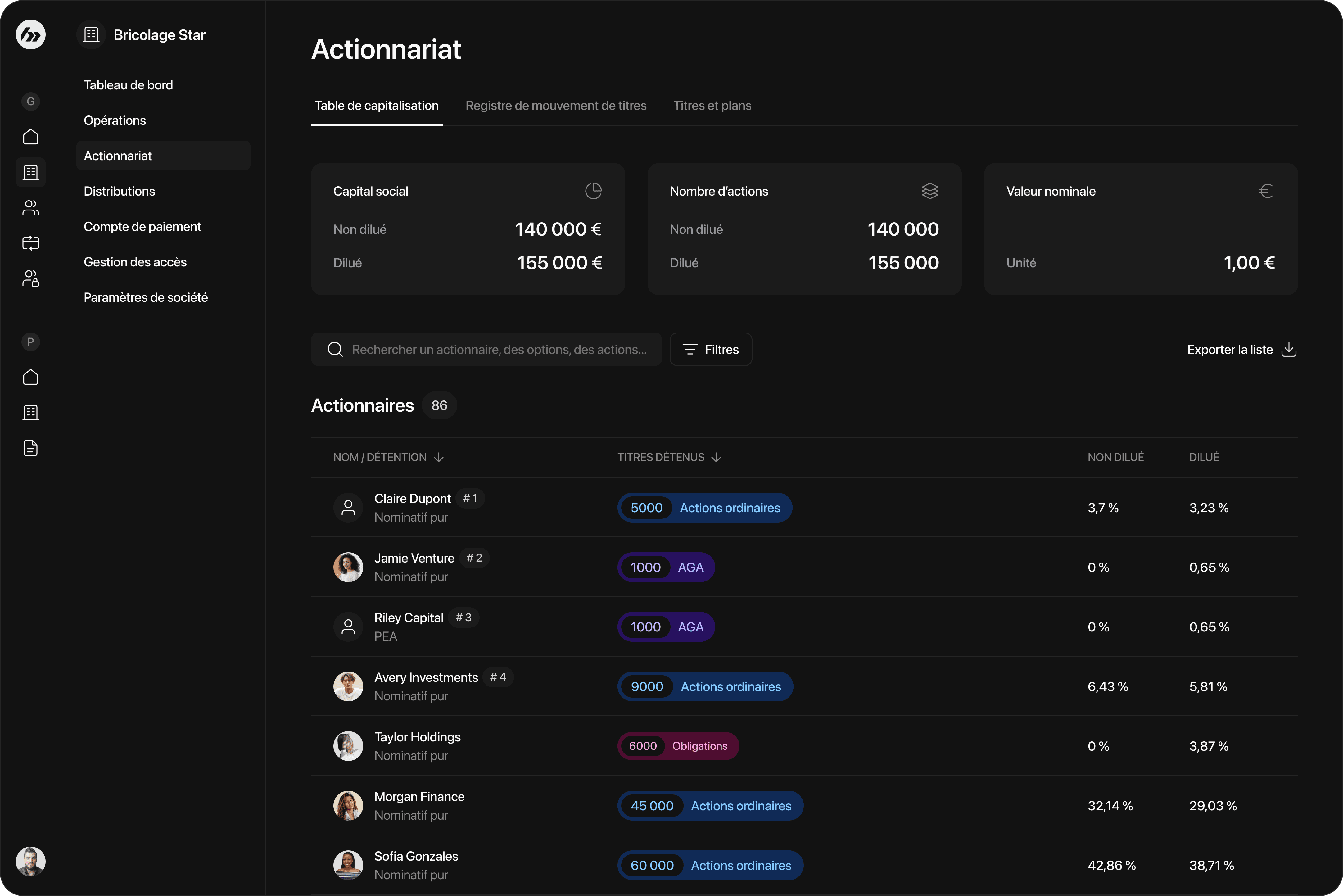
Task: Open the Titres et plans tab
Action: pos(712,106)
